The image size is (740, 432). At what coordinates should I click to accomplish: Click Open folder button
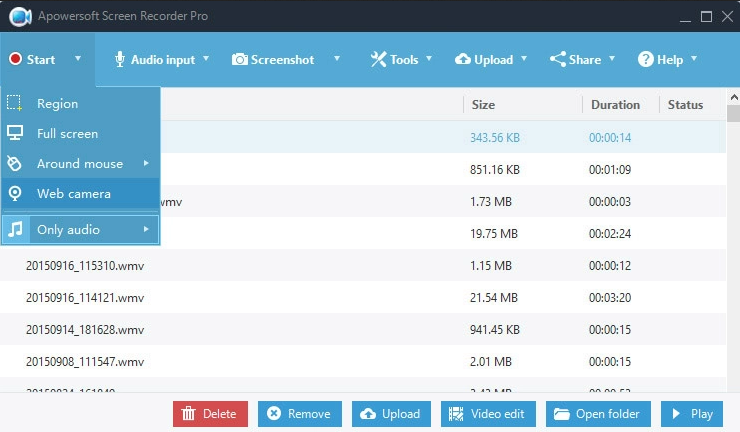tap(598, 414)
